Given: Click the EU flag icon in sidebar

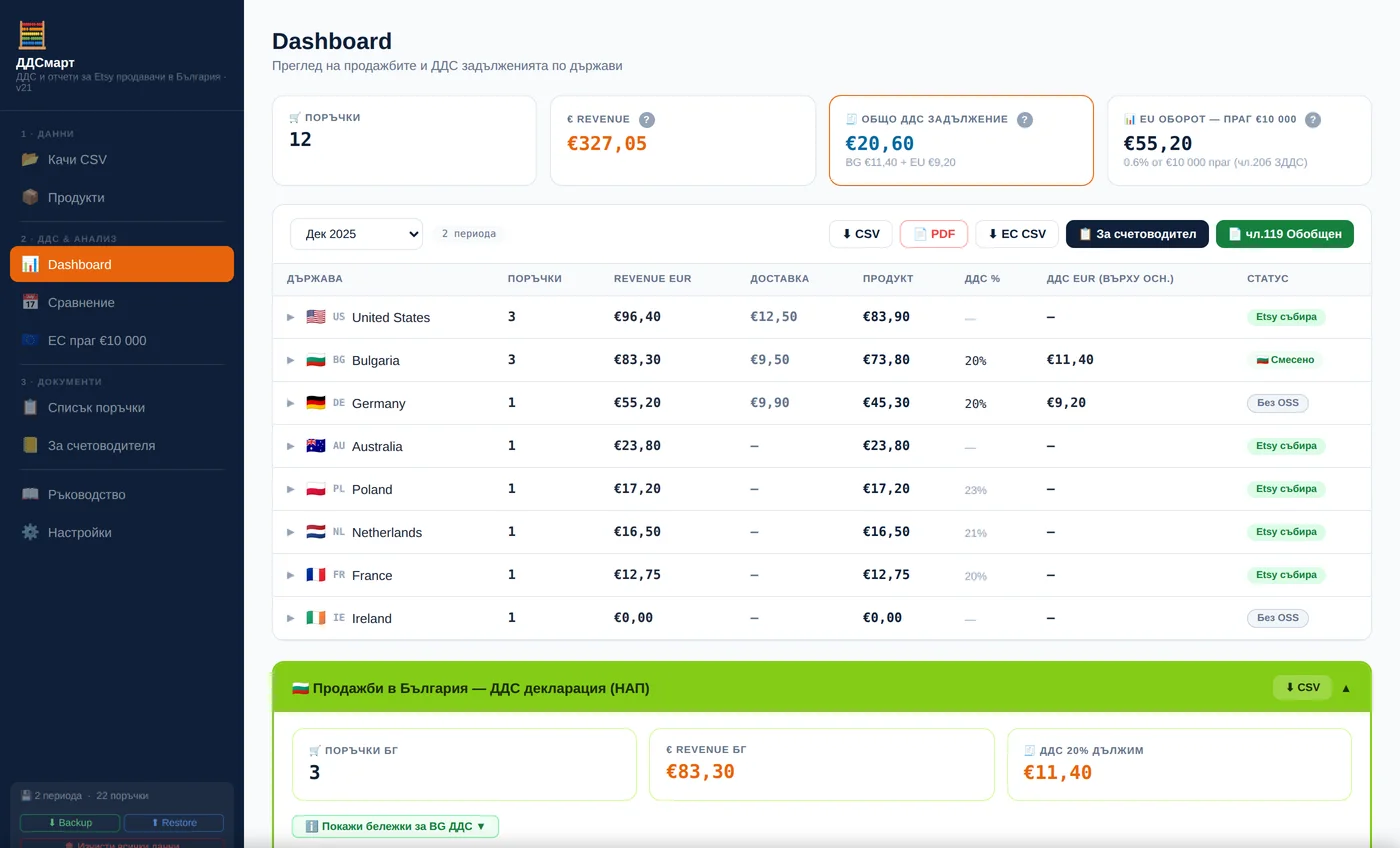Looking at the screenshot, I should [x=30, y=340].
